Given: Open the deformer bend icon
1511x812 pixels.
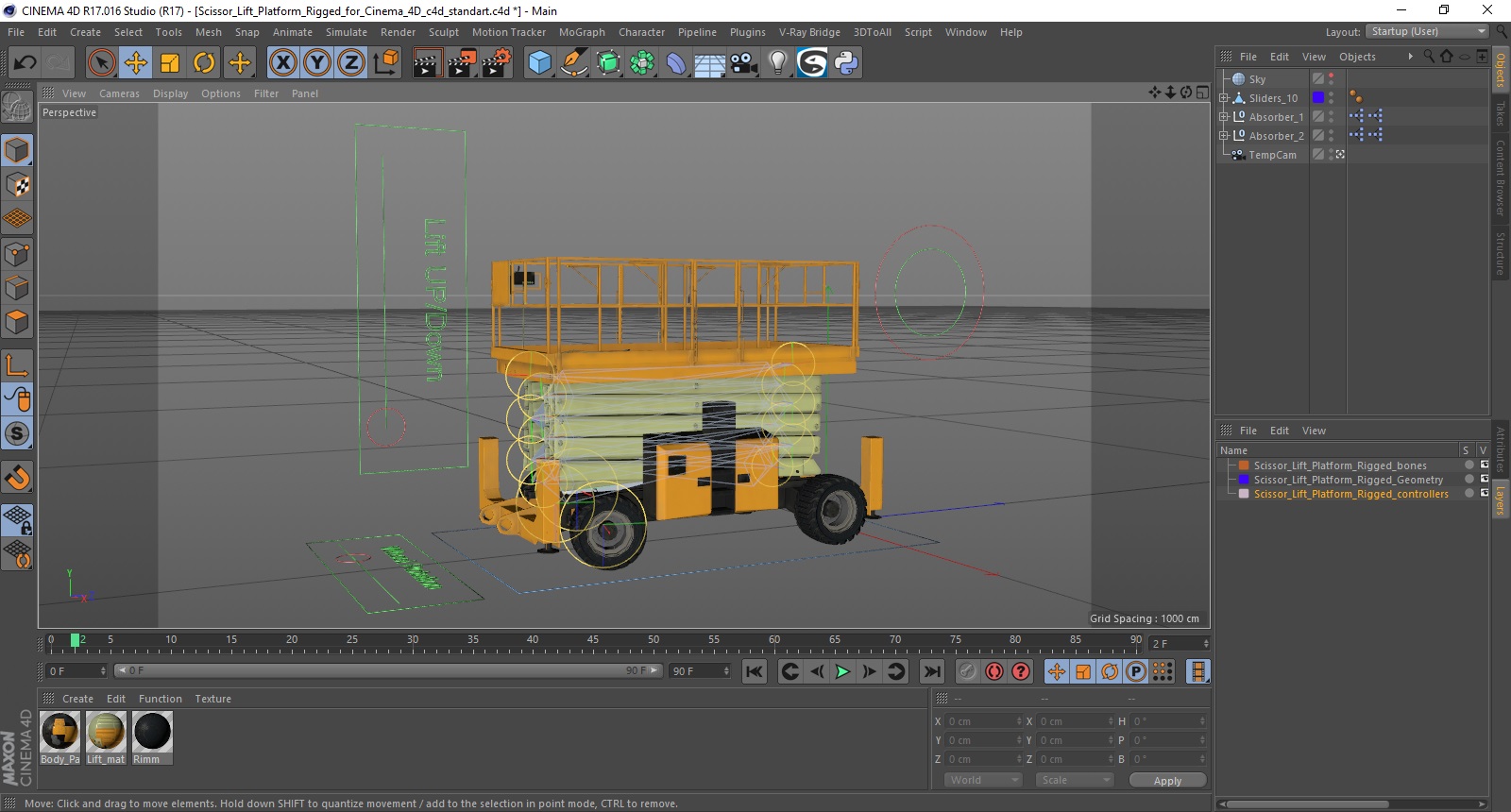Looking at the screenshot, I should click(676, 63).
